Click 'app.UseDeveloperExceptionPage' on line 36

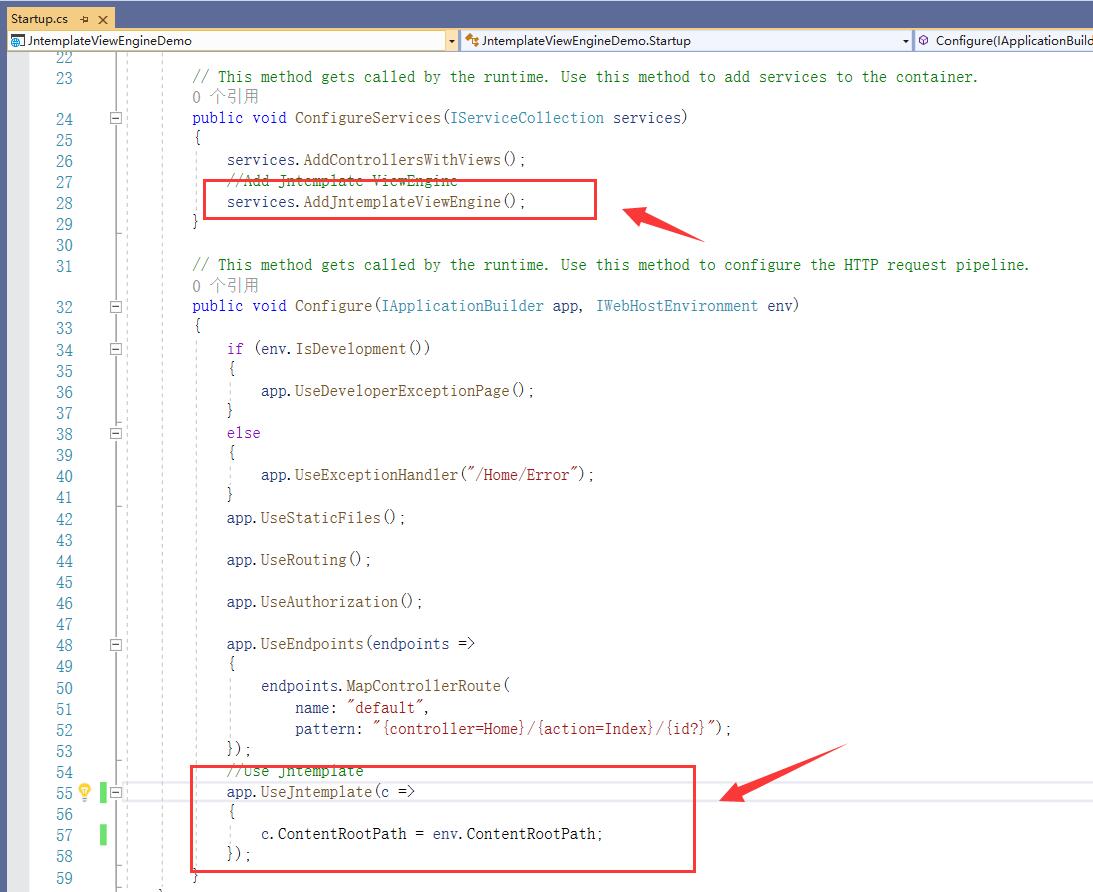[x=385, y=391]
